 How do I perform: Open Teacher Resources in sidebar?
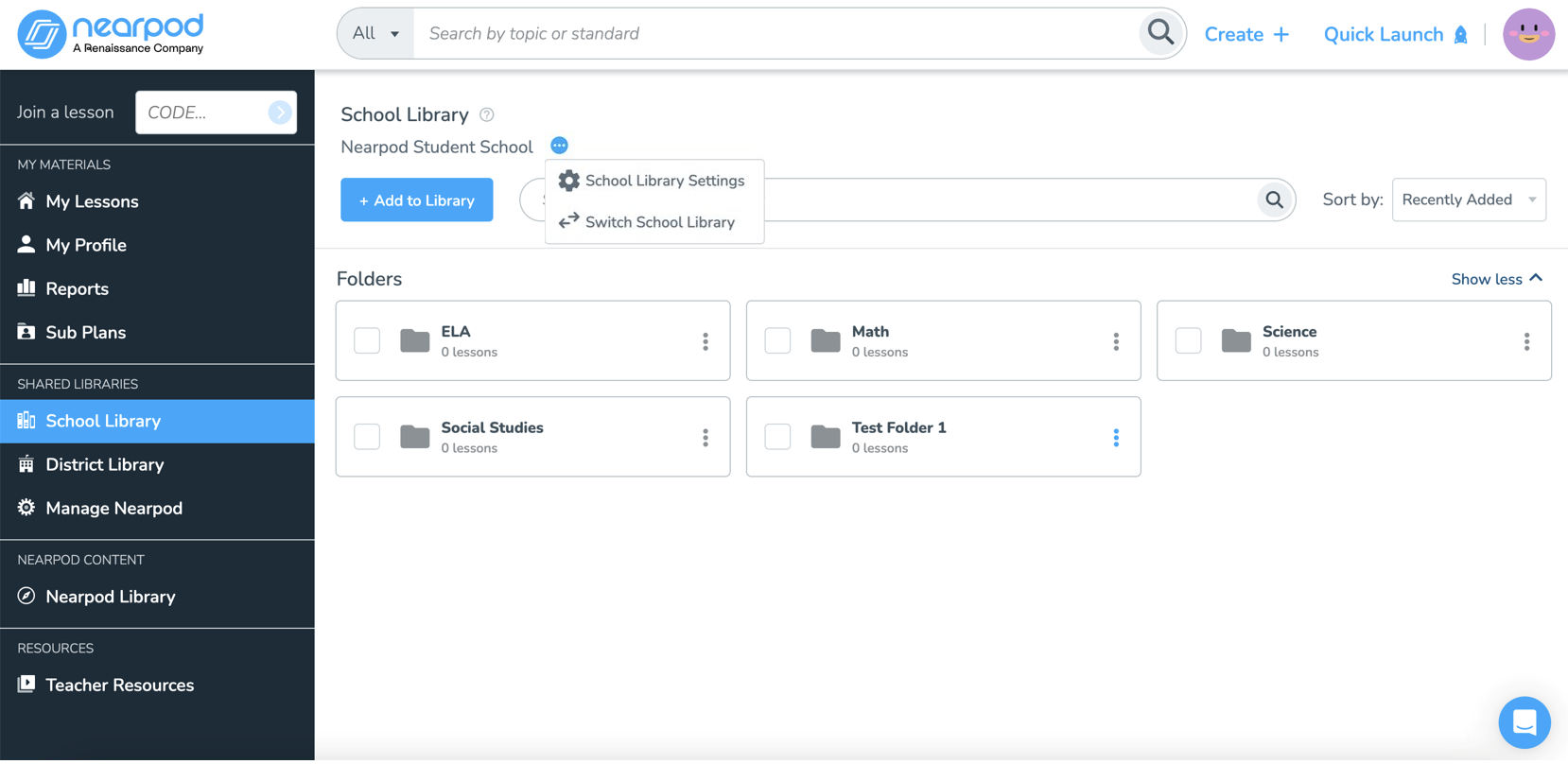coord(157,685)
